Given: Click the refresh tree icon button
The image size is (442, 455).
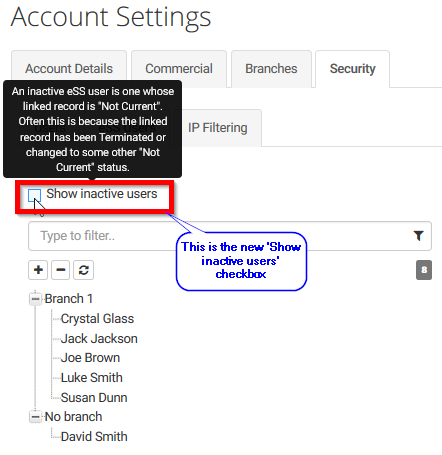Looking at the screenshot, I should 83,270.
